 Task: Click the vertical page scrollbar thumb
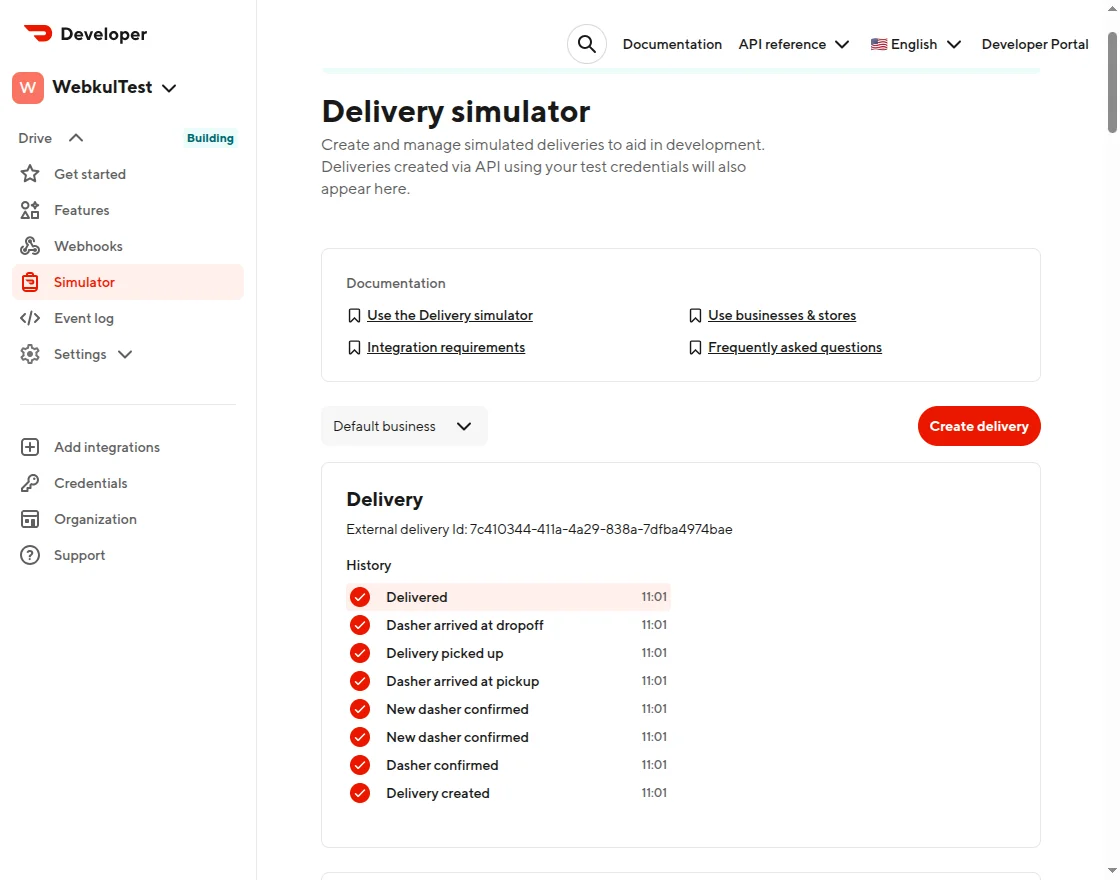1112,82
